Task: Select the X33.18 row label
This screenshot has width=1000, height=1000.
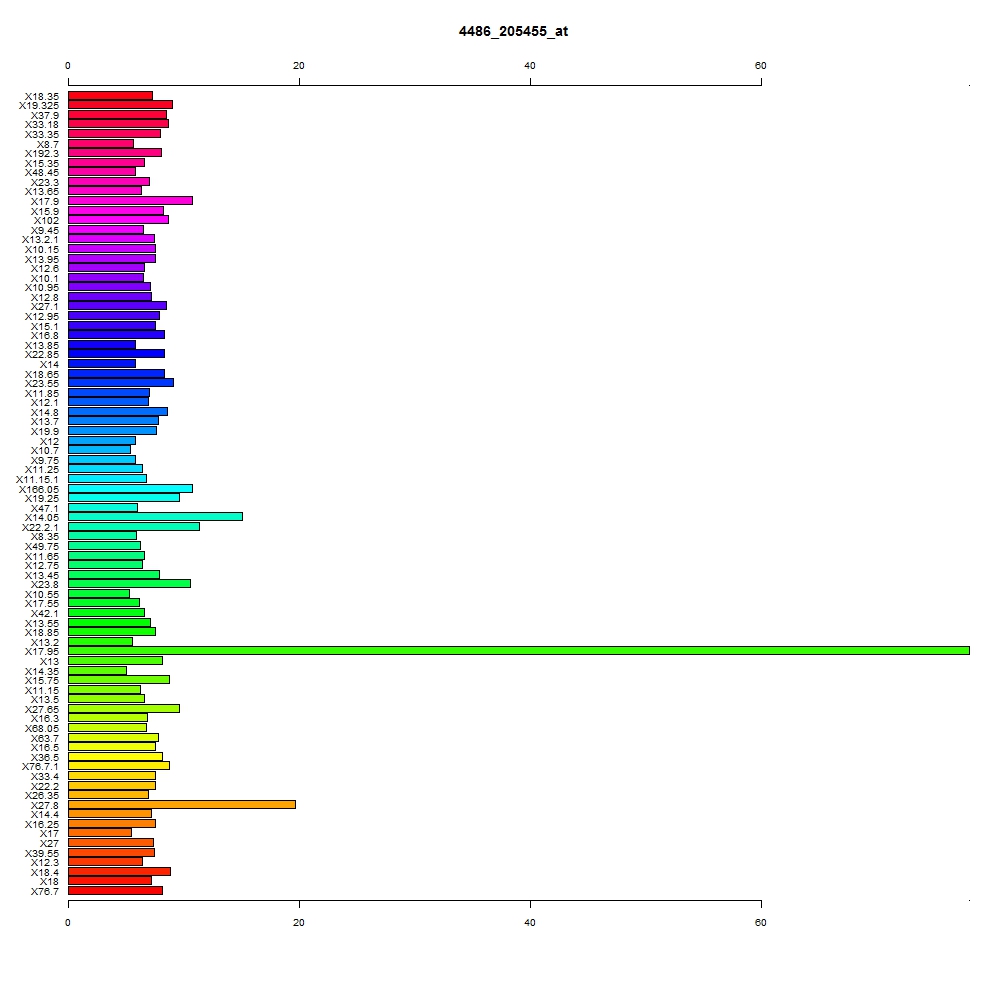Action: [41, 124]
